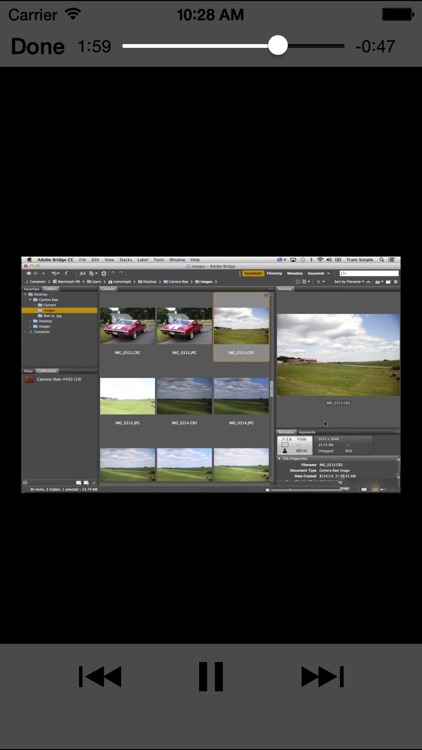Open the filter by rating star dropdown
The width and height of the screenshot is (422, 750).
[319, 282]
